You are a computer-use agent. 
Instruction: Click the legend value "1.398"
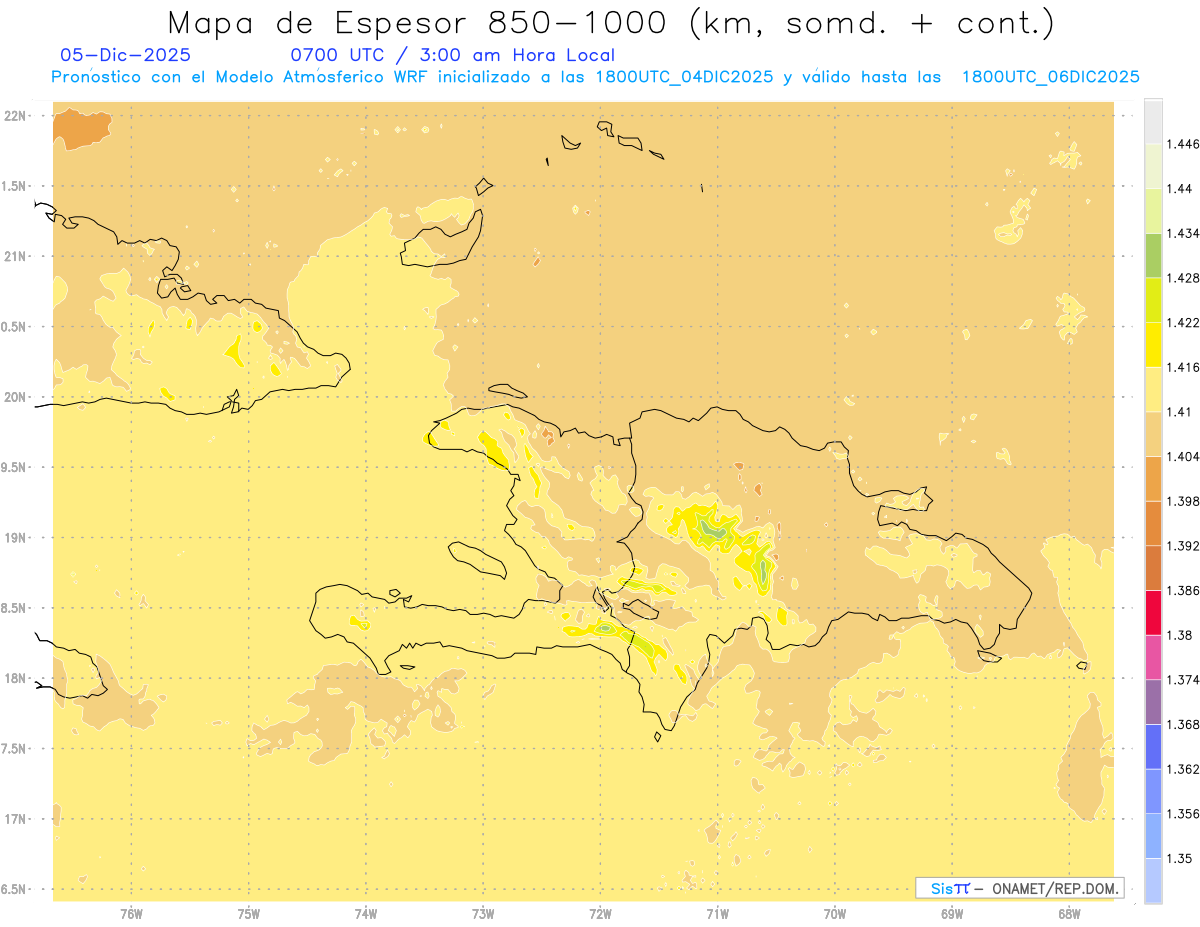1184,501
